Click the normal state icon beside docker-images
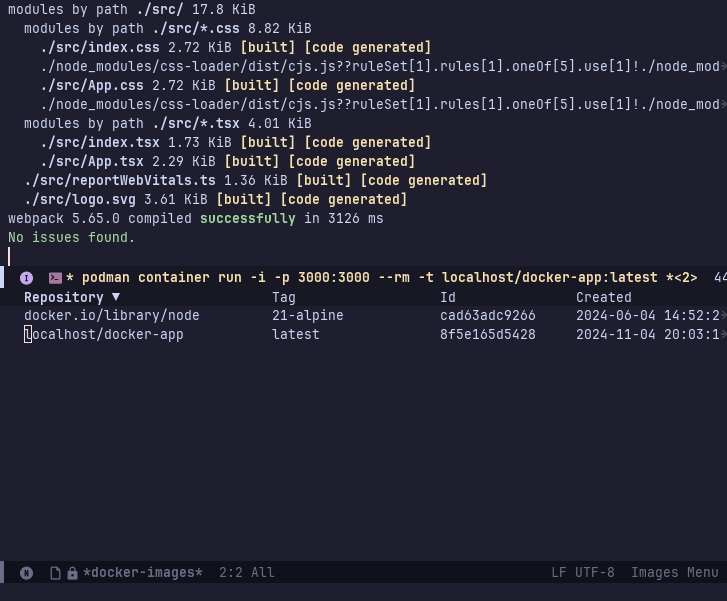The image size is (727, 601). pos(27,573)
